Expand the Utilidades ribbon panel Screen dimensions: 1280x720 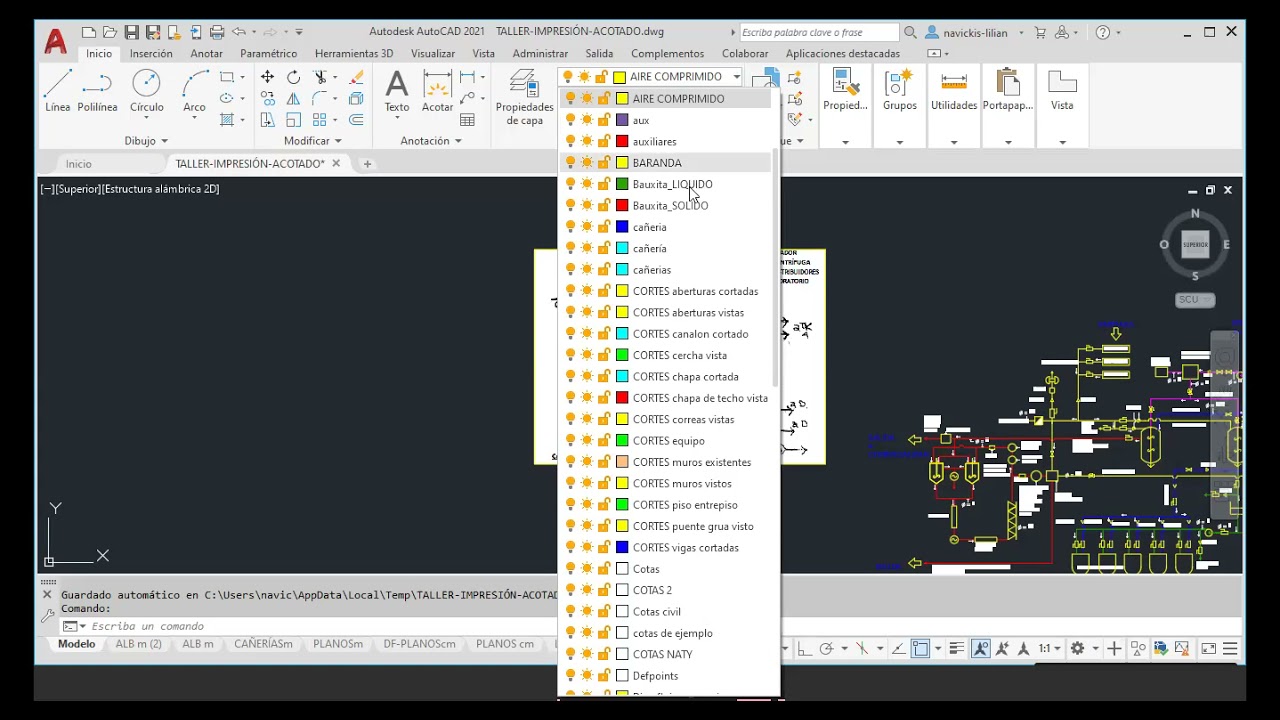coord(953,142)
